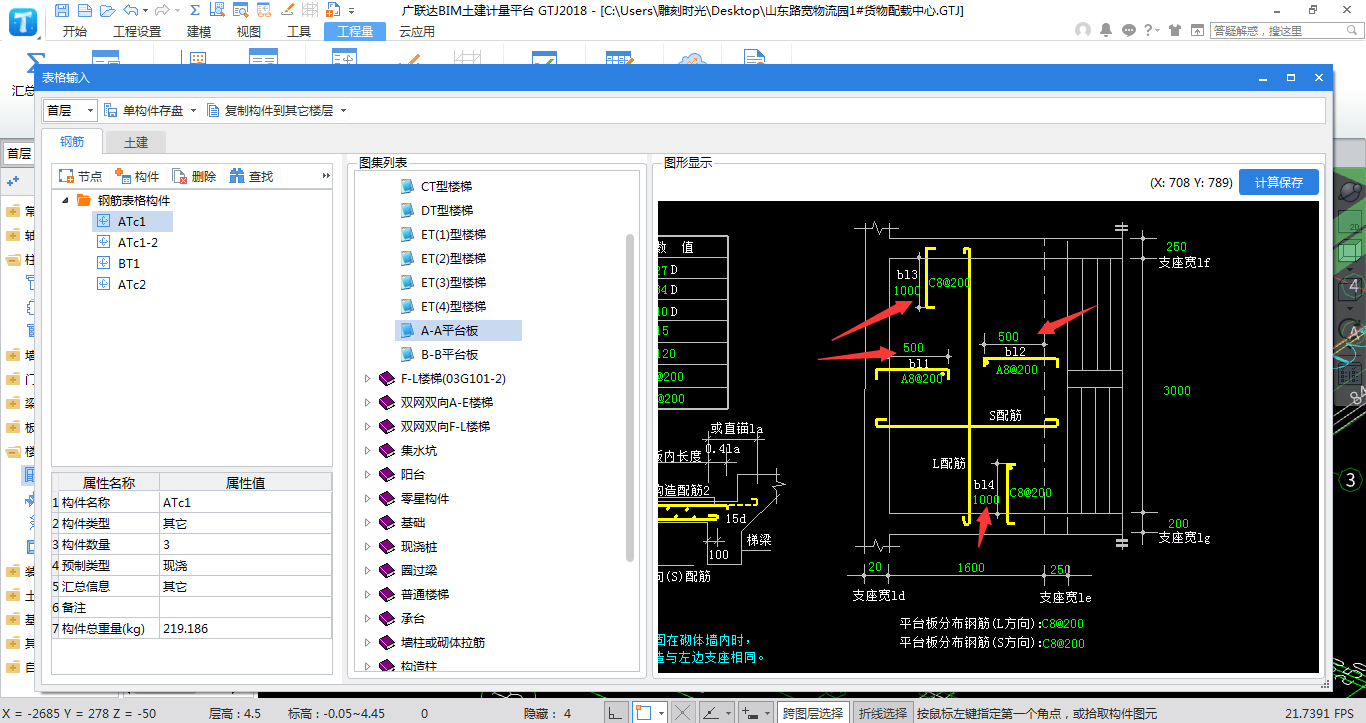
Task: Expand the 圈过梁 atlas group
Action: pyautogui.click(x=367, y=570)
